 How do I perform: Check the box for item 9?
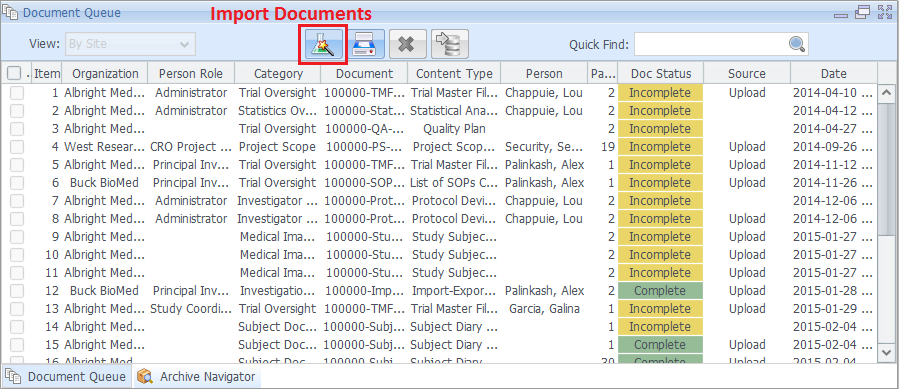(x=17, y=236)
